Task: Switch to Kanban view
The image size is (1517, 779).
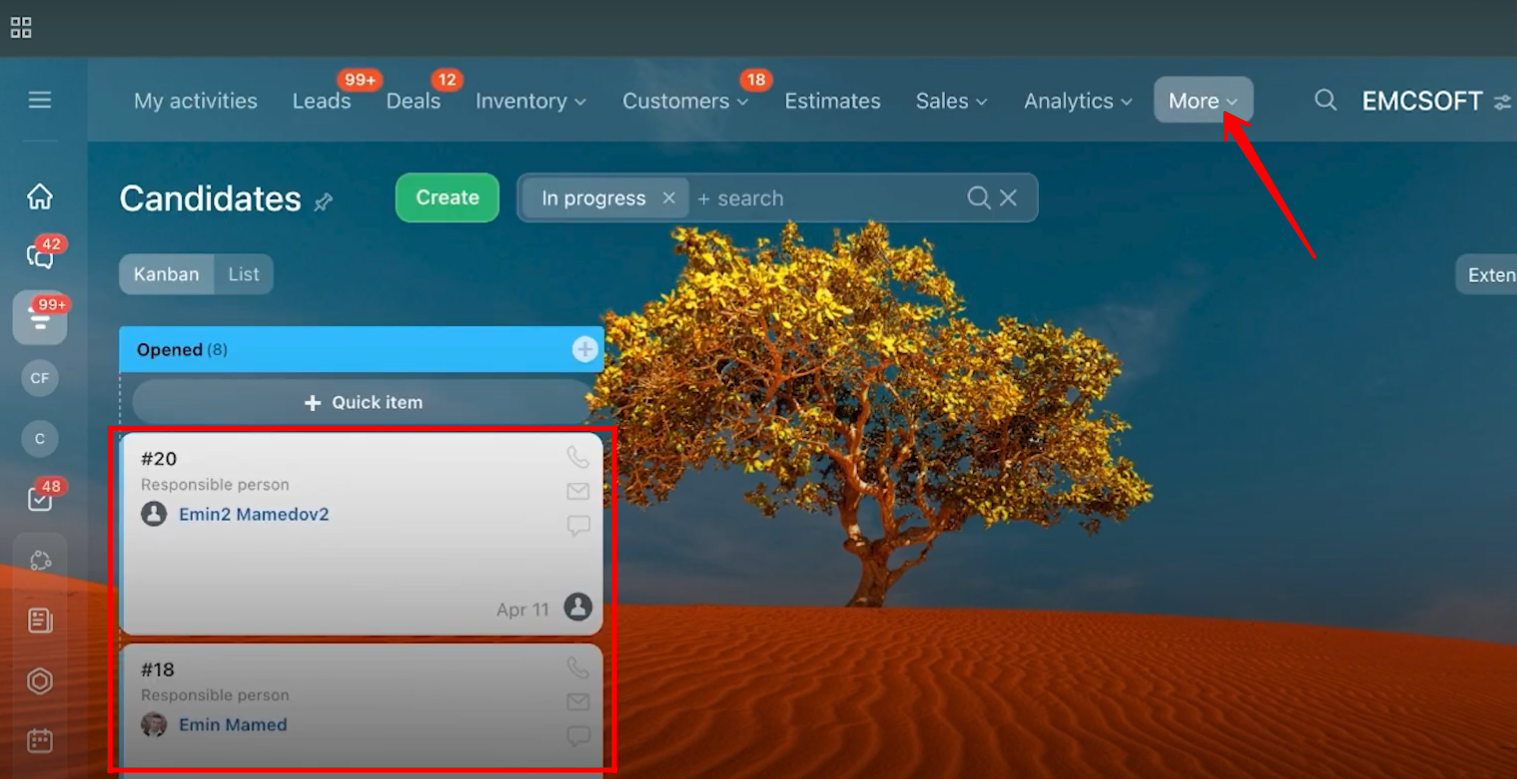Action: 166,274
